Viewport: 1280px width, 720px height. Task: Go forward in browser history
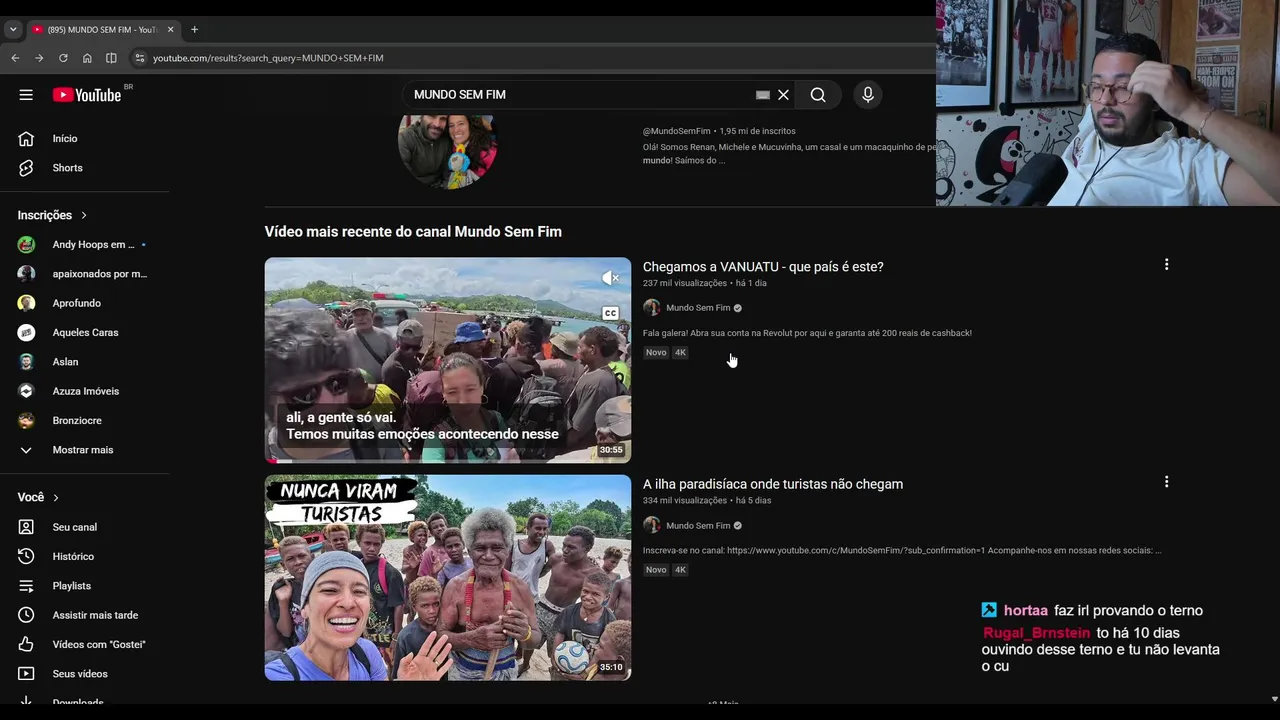coord(39,58)
